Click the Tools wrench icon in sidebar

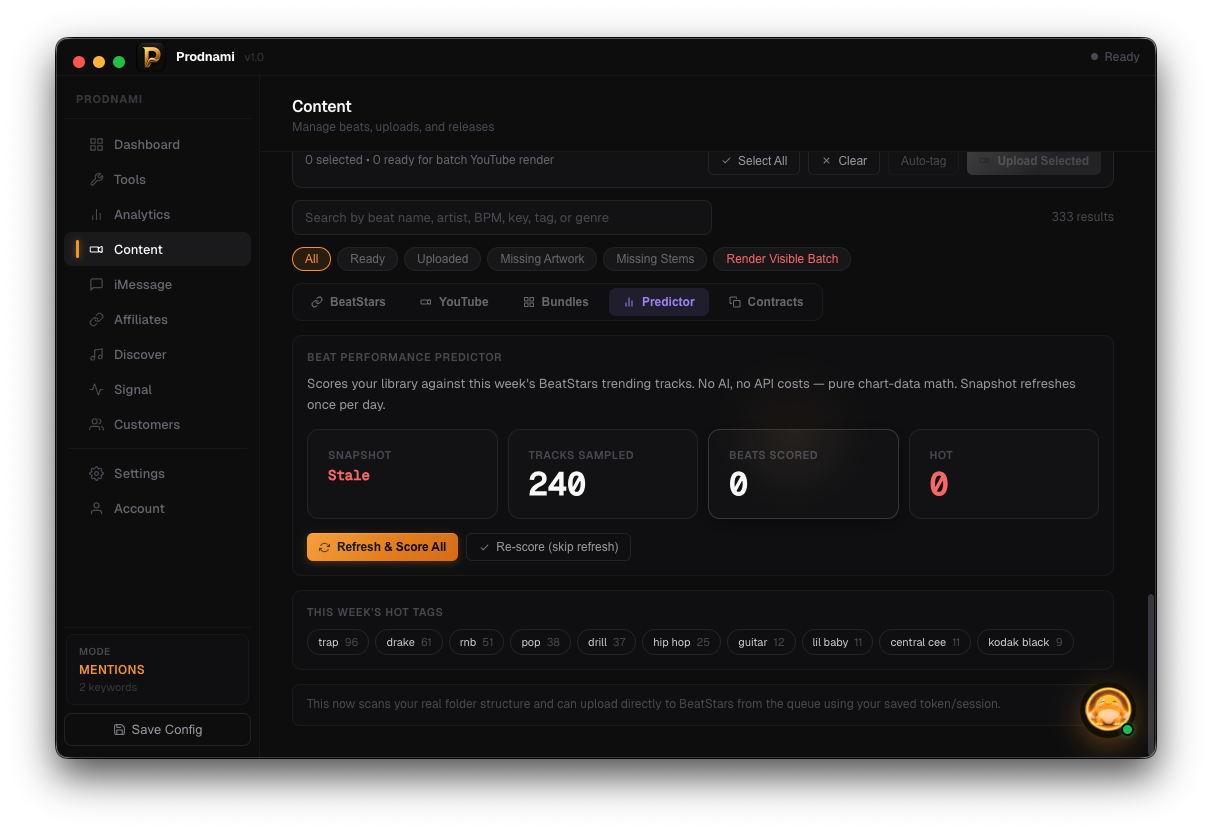tap(96, 180)
